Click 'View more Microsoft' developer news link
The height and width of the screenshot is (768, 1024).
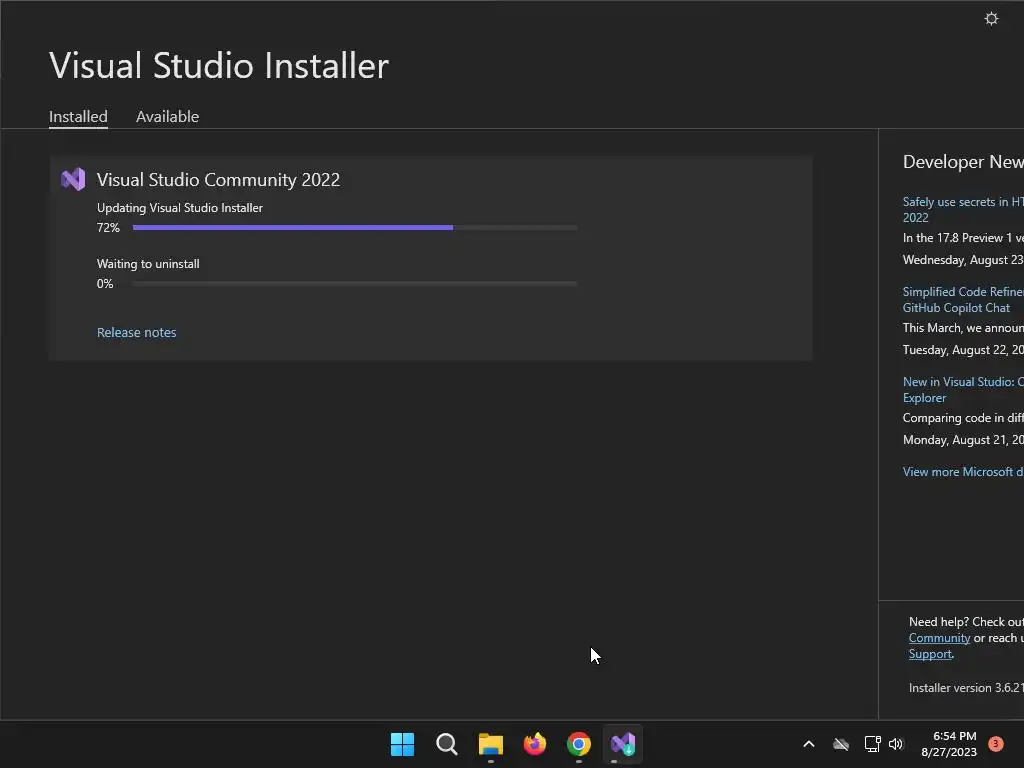963,472
